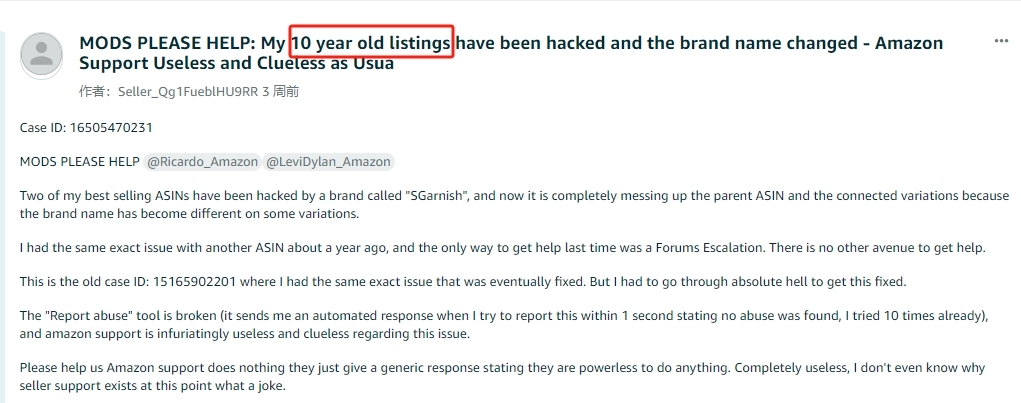Image resolution: width=1021 pixels, height=403 pixels.
Task: Open the three-dot more options menu
Action: [x=1001, y=41]
